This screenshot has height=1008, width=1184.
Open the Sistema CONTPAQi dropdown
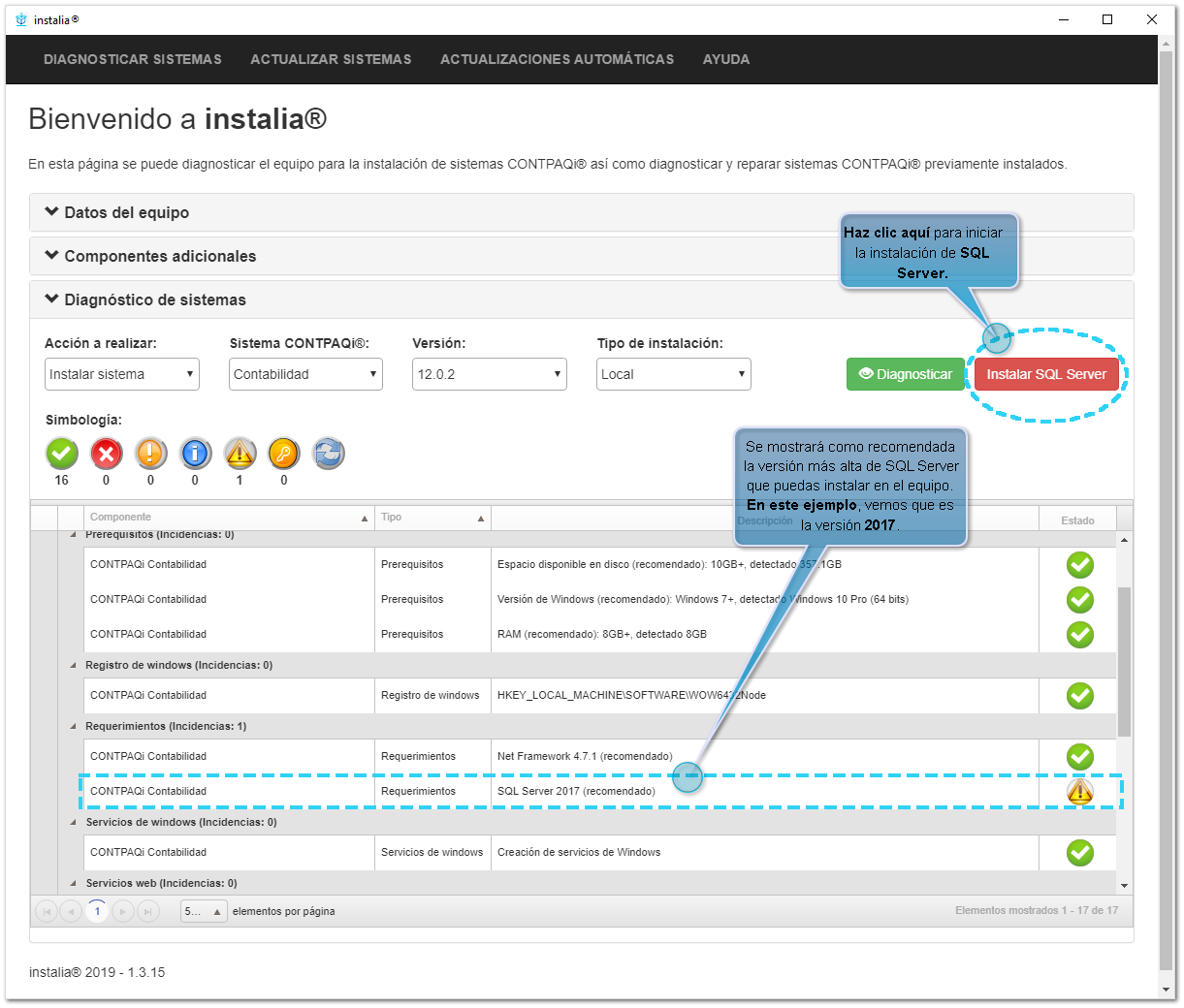coord(305,374)
